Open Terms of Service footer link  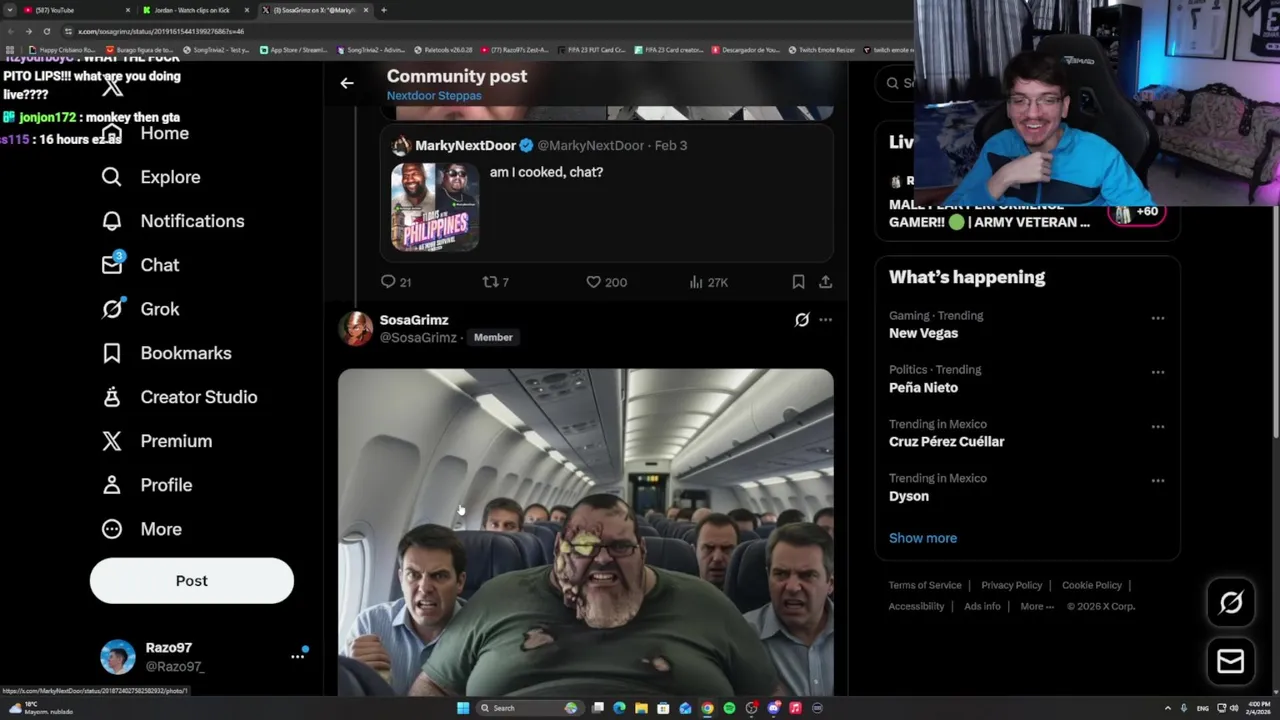pos(925,585)
